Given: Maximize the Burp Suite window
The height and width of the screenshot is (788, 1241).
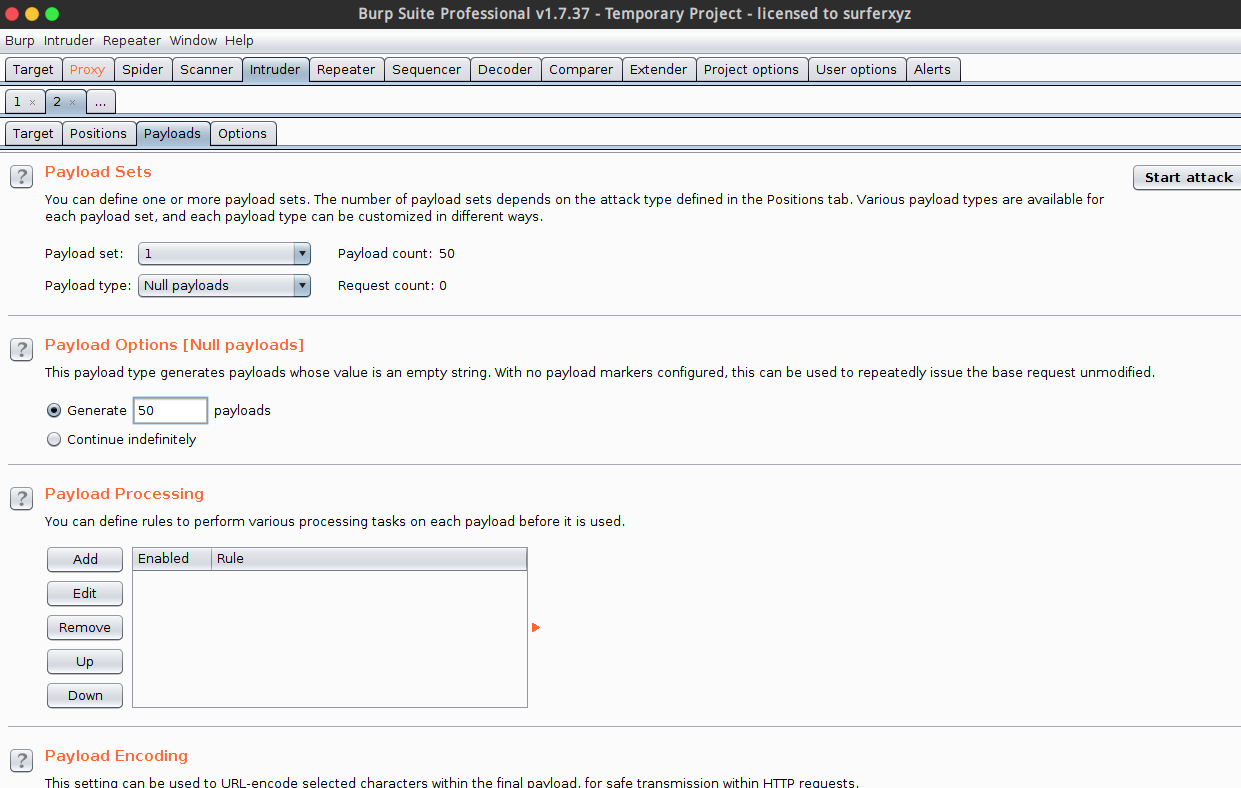Looking at the screenshot, I should [52, 14].
